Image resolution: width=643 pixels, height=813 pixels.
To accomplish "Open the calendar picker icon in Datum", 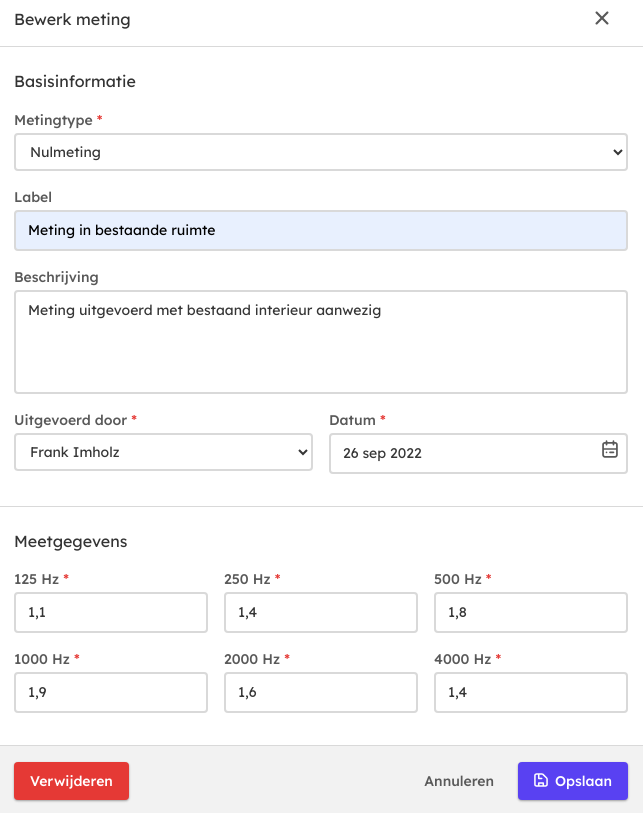I will [610, 450].
